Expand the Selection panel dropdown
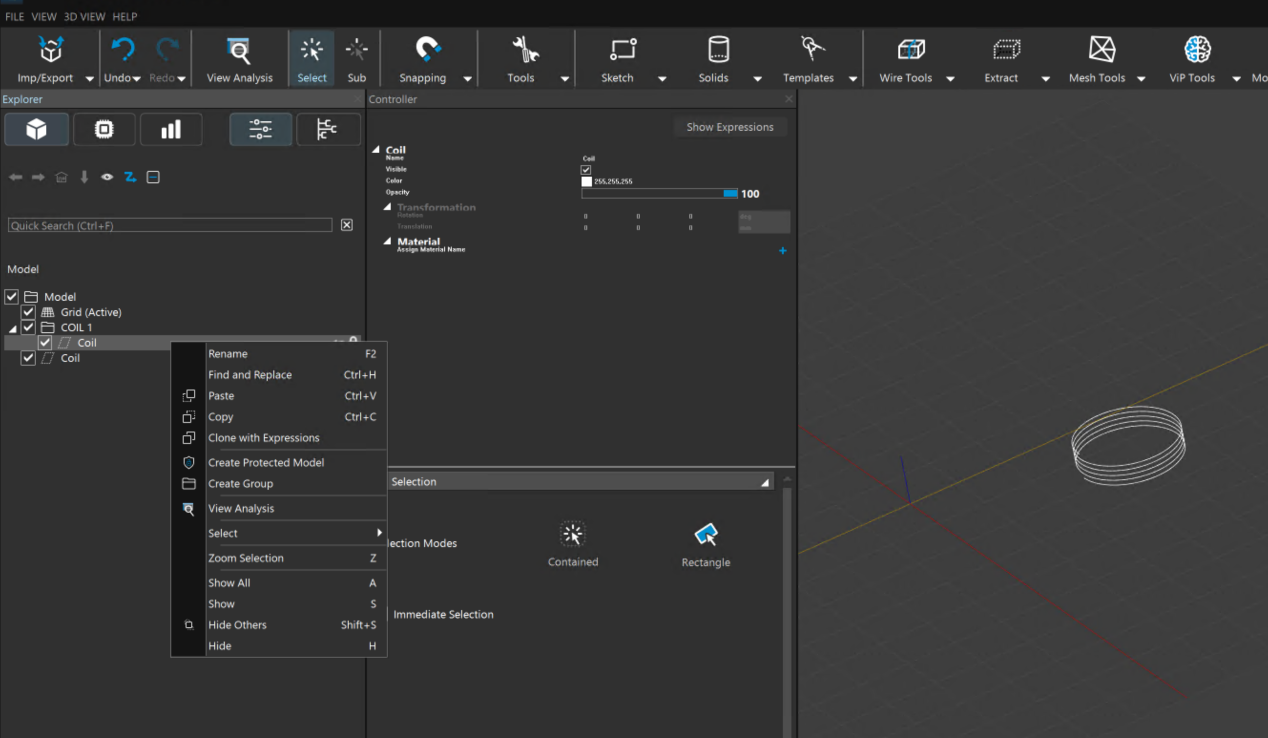Screen dimensions: 1268x738 click(765, 482)
